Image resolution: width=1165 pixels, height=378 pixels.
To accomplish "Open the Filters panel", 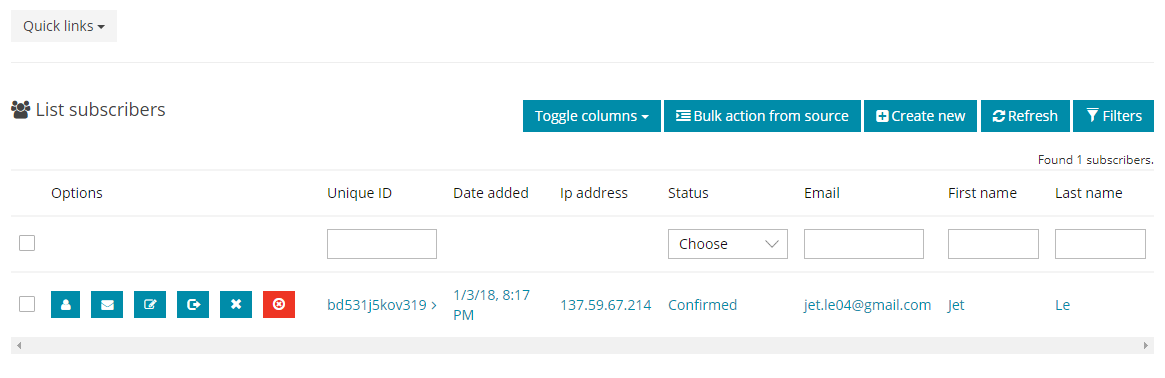I will 1114,116.
